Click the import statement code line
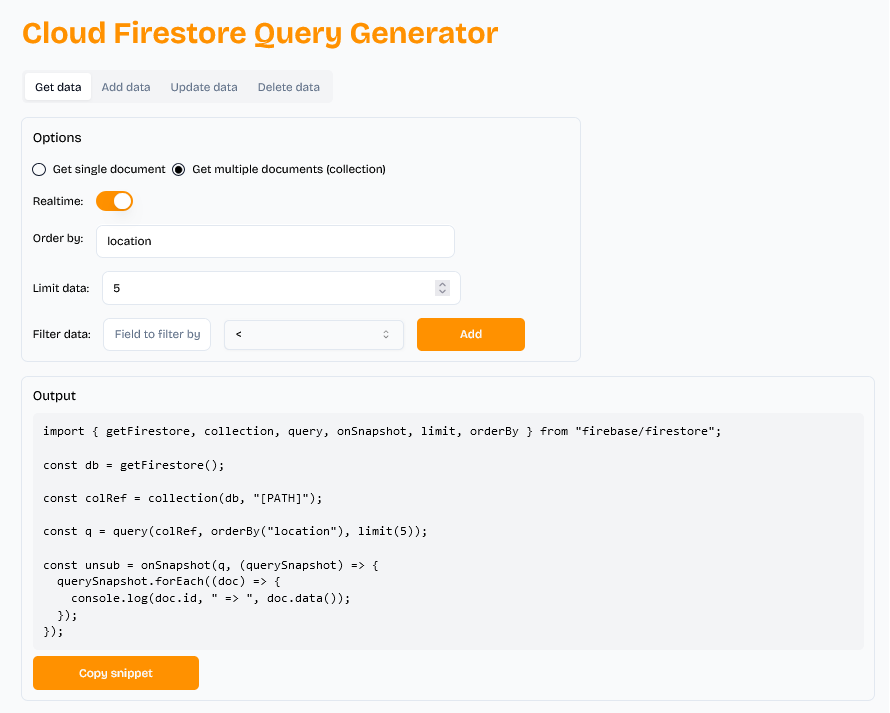 tap(382, 431)
